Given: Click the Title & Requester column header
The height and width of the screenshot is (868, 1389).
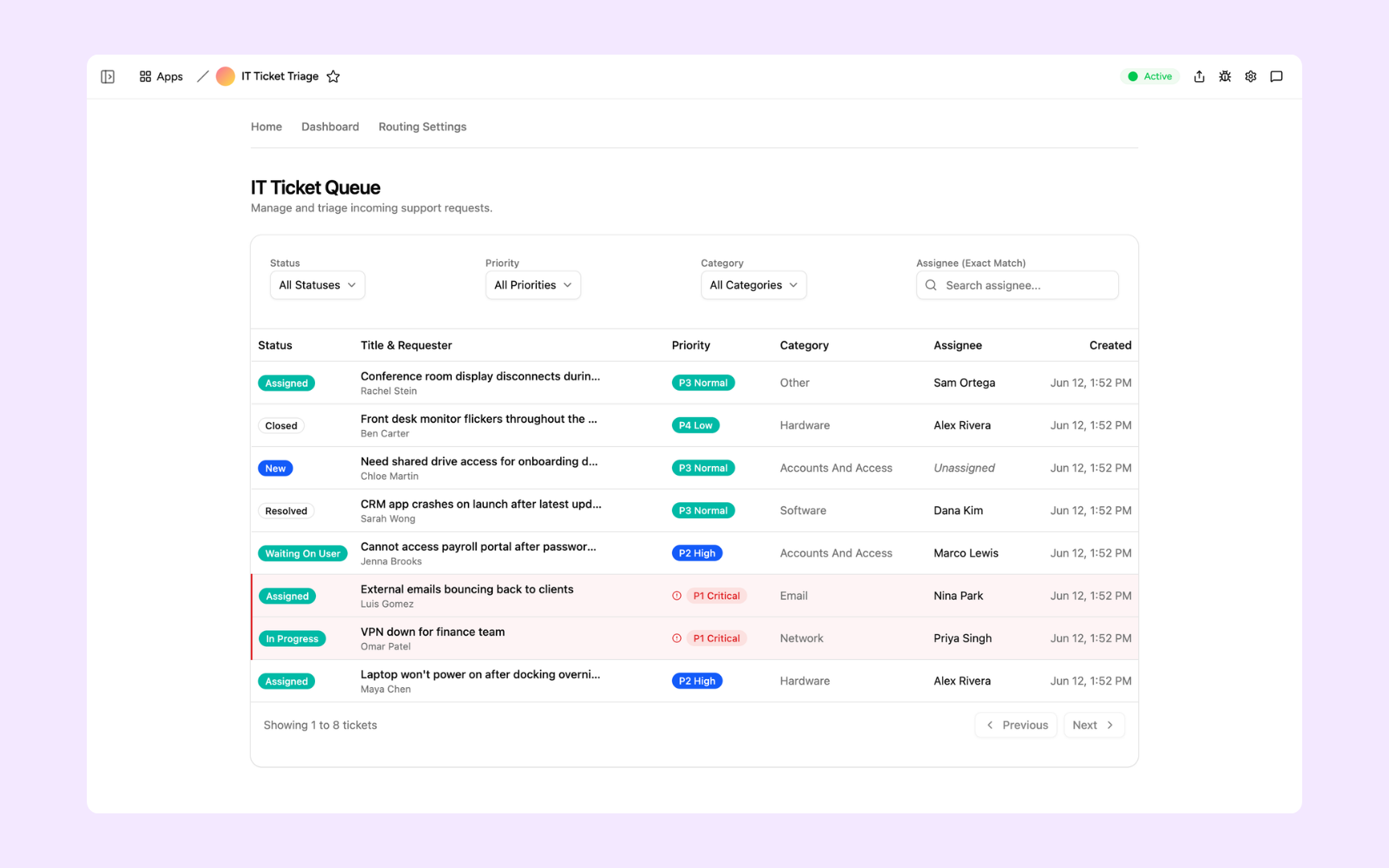Looking at the screenshot, I should tap(406, 346).
